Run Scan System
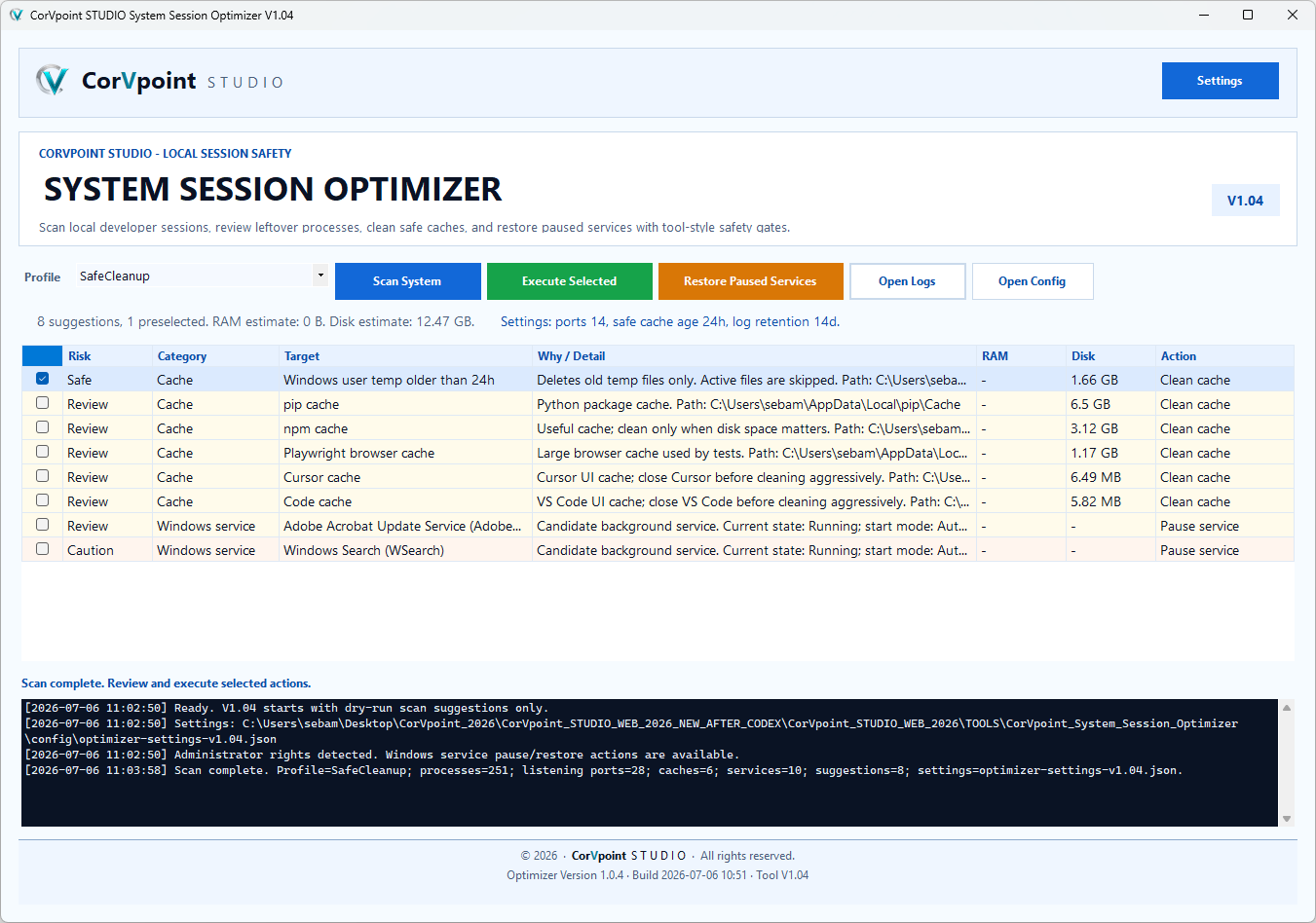This screenshot has height=923, width=1316. pos(407,281)
